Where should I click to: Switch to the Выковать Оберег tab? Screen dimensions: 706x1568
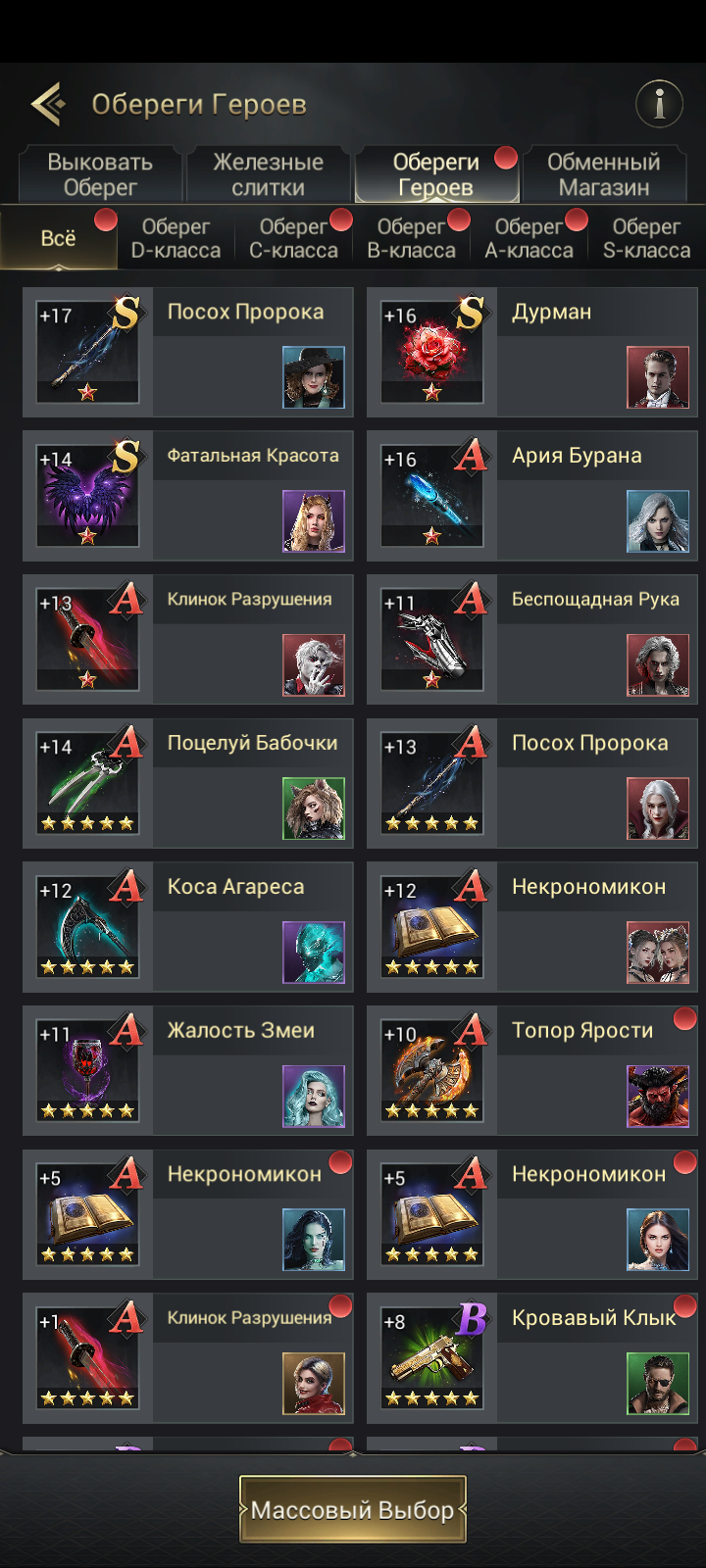[x=100, y=174]
